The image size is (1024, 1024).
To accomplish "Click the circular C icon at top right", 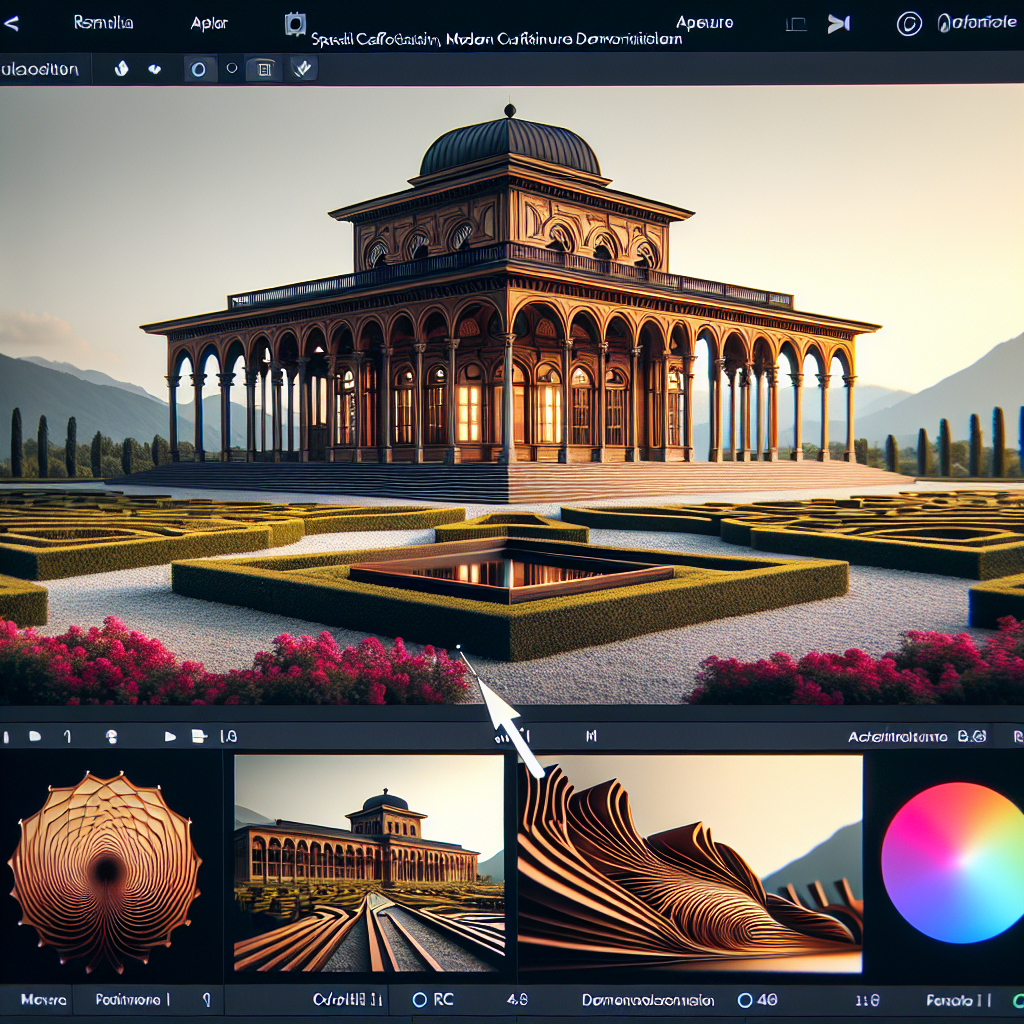I will tap(909, 24).
